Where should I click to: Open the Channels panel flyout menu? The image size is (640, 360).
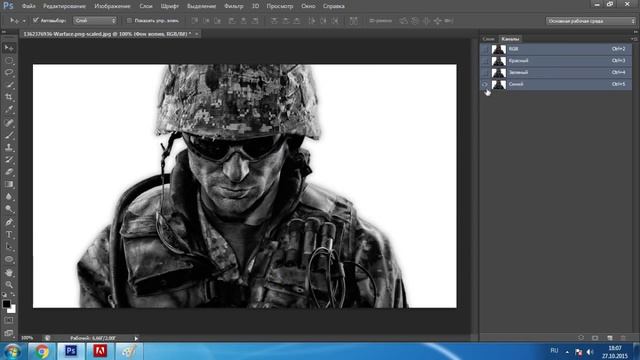634,39
